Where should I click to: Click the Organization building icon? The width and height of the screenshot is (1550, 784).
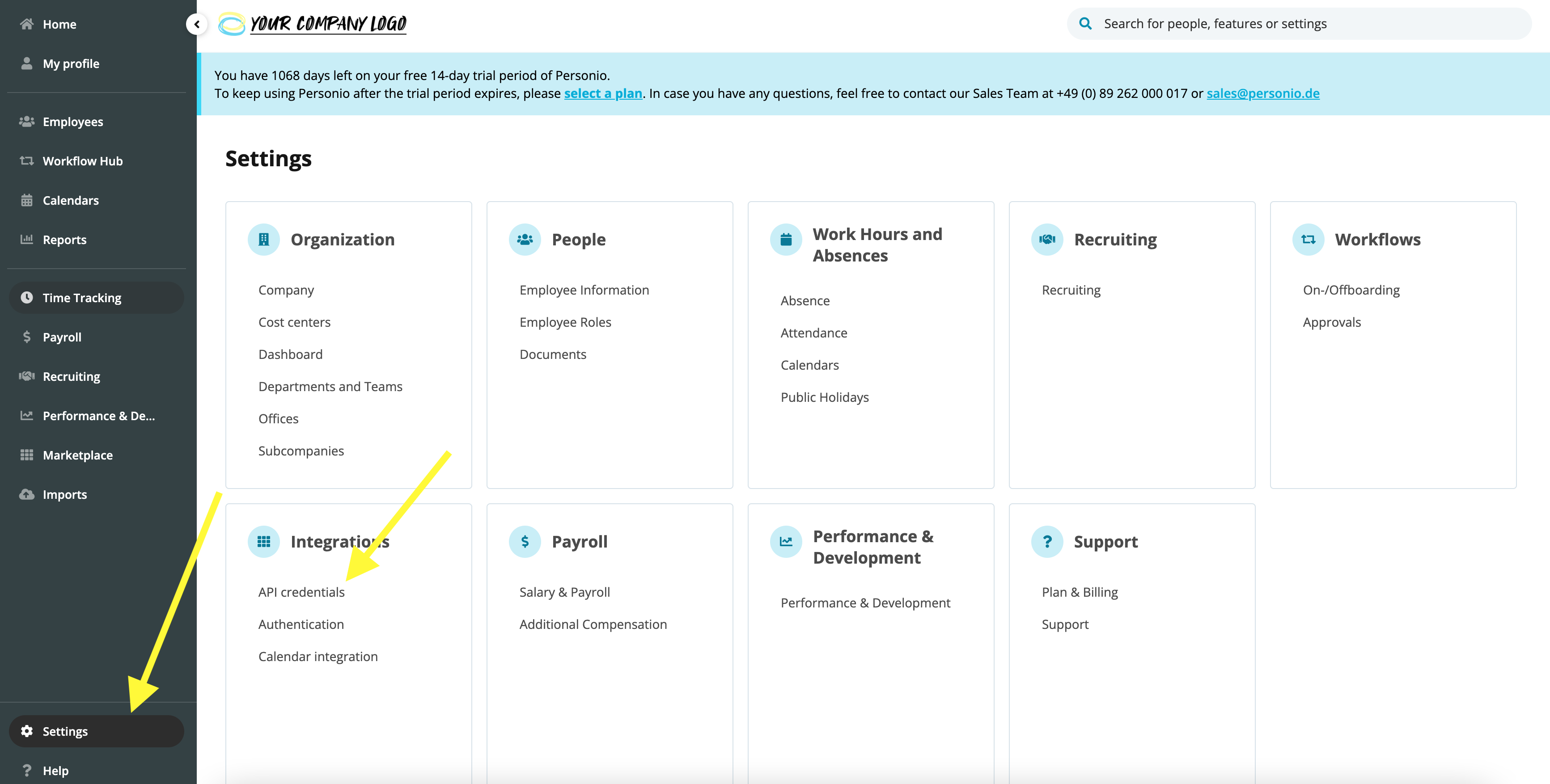tap(263, 239)
